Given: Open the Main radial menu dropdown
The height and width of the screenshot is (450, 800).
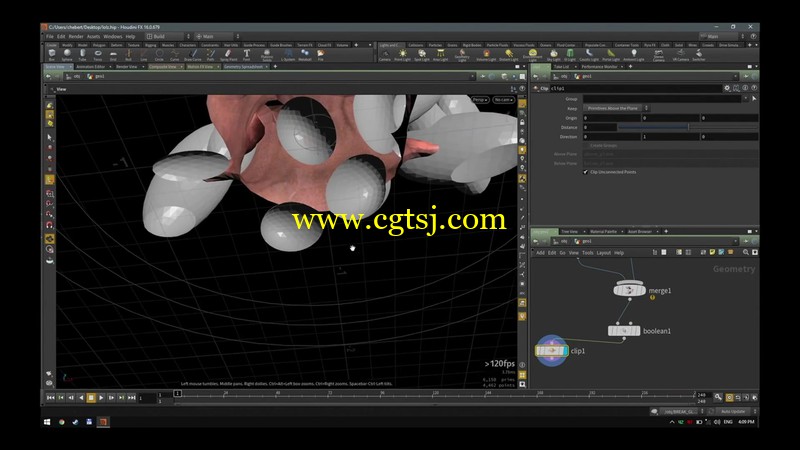Looking at the screenshot, I should 217,36.
